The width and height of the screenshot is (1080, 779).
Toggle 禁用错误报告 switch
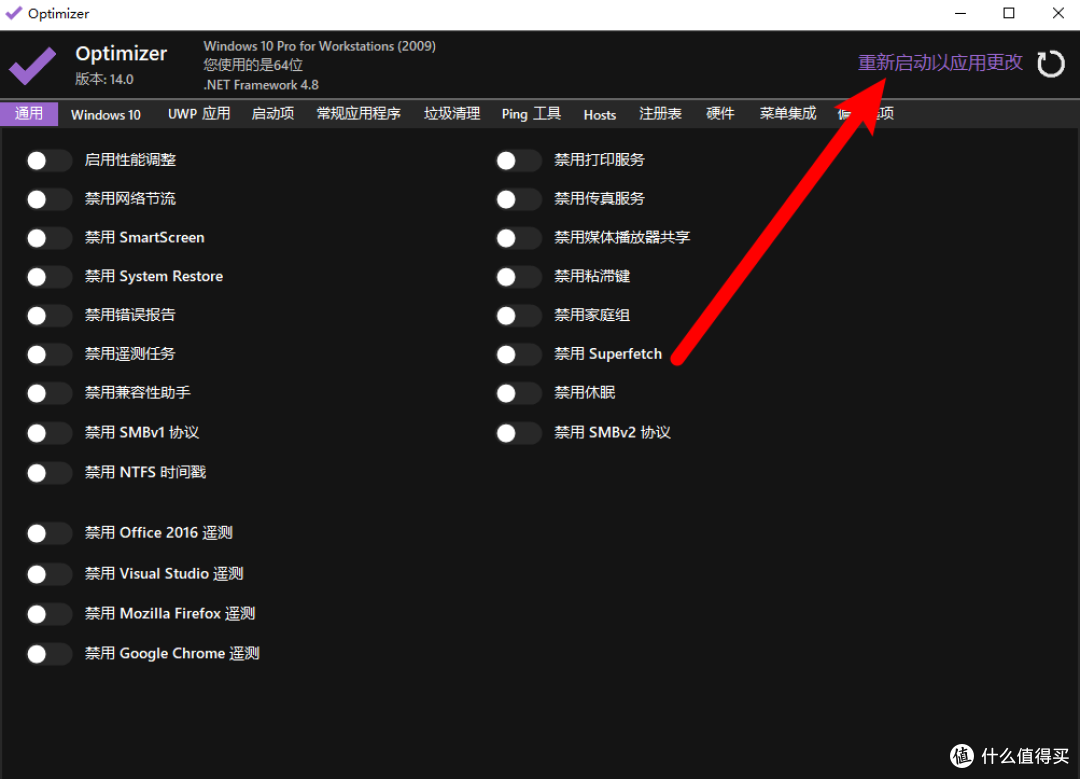click(x=49, y=315)
